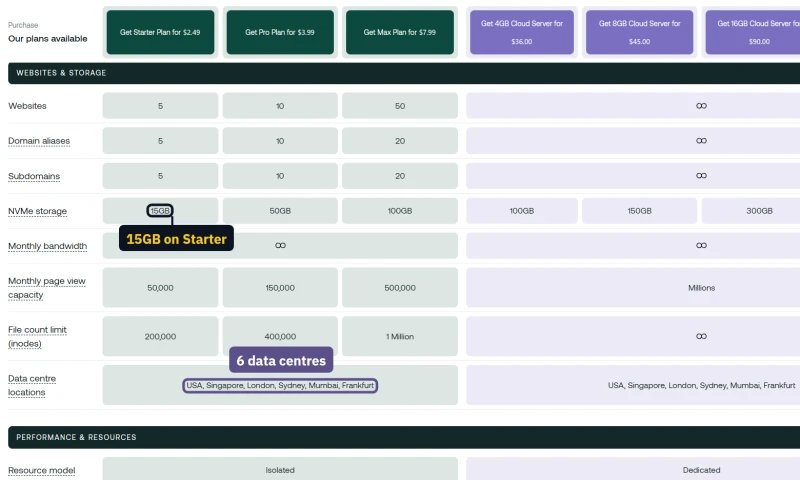Click cloud Websites infinity symbol
Image resolution: width=800 pixels, height=480 pixels.
(701, 106)
